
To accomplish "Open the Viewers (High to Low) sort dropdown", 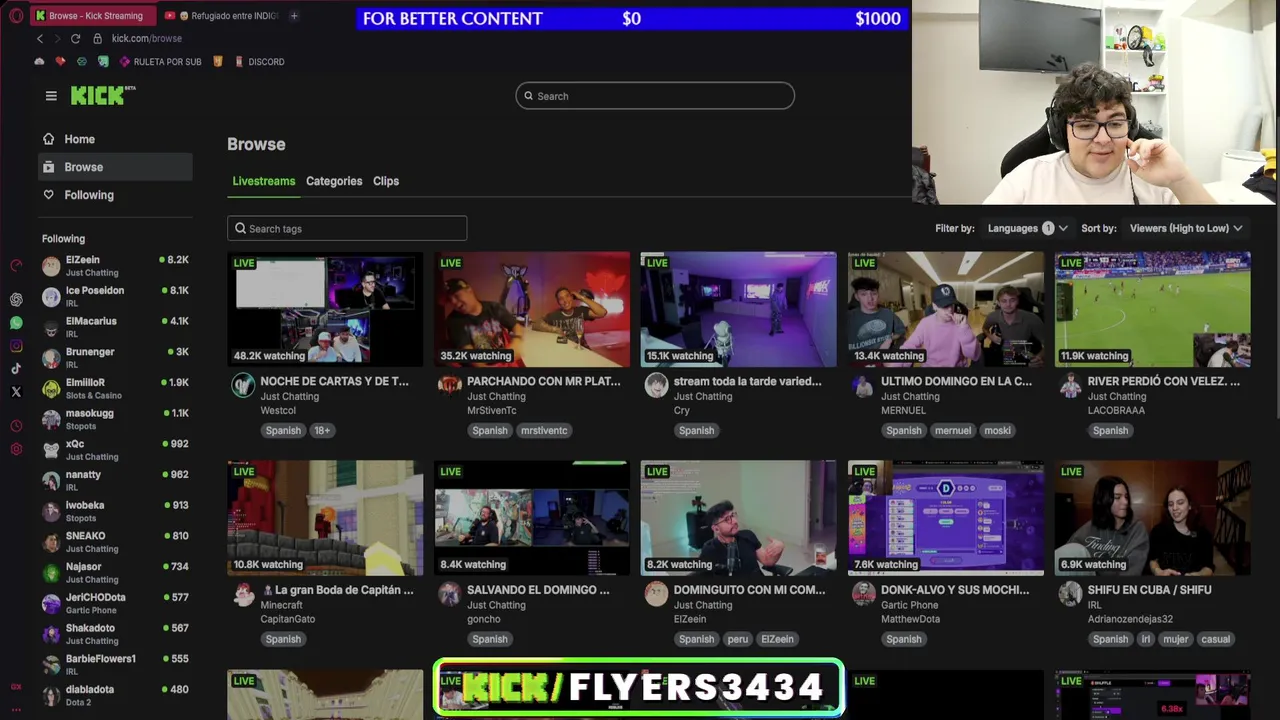I will pos(1186,228).
